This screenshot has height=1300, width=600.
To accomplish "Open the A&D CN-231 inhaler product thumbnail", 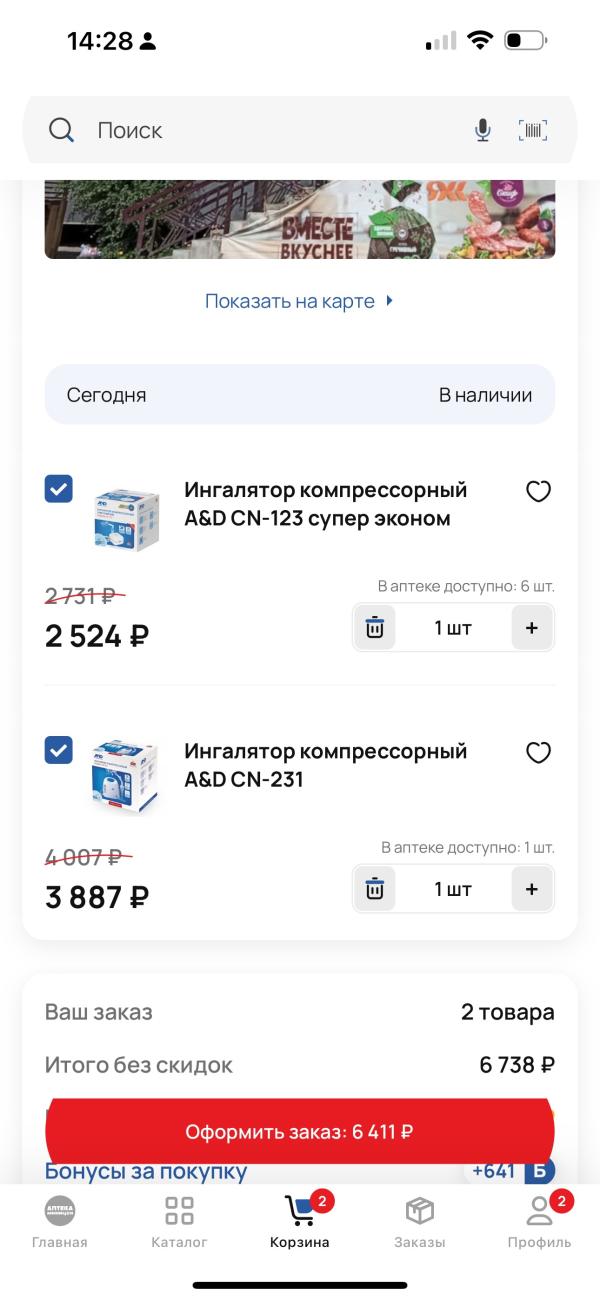I will click(126, 776).
